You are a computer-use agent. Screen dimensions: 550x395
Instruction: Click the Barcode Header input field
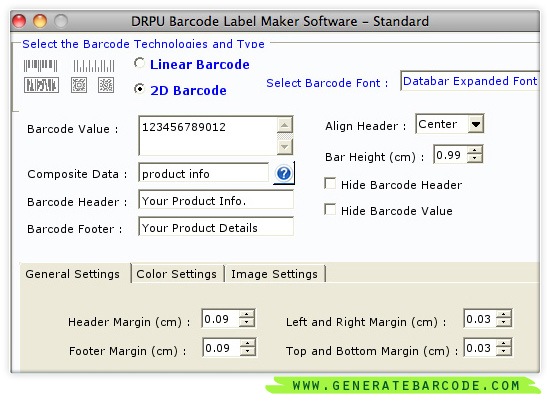[x=216, y=200]
